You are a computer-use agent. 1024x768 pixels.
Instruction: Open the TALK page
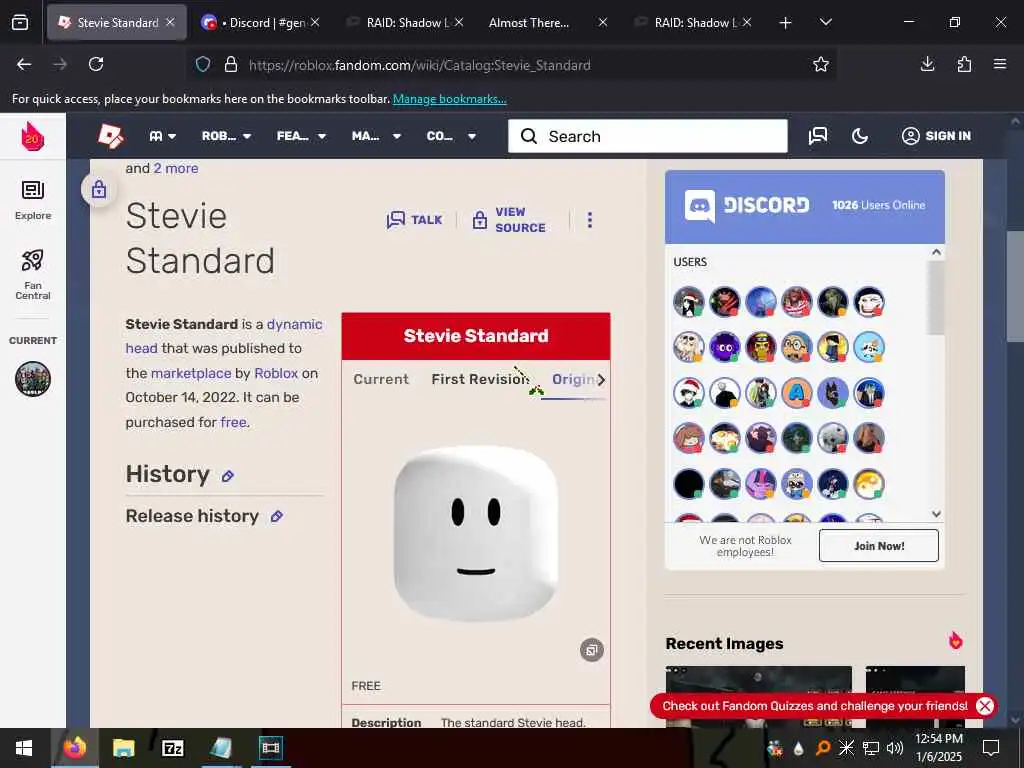pos(414,220)
